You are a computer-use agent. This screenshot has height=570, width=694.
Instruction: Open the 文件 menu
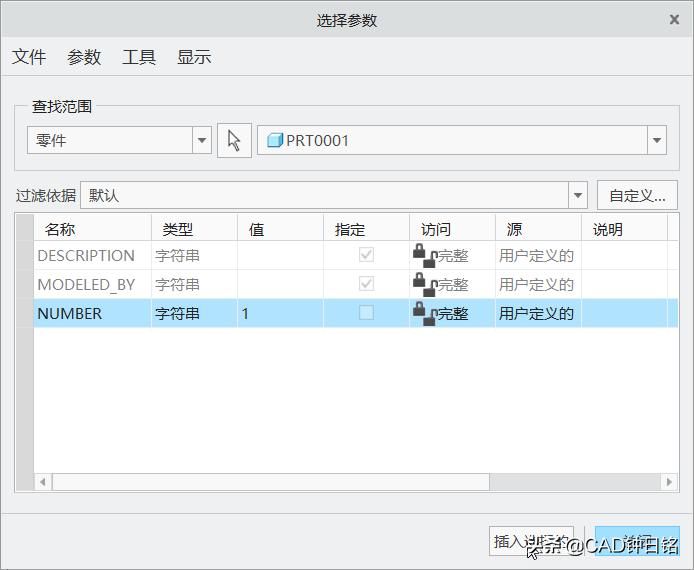pyautogui.click(x=29, y=57)
